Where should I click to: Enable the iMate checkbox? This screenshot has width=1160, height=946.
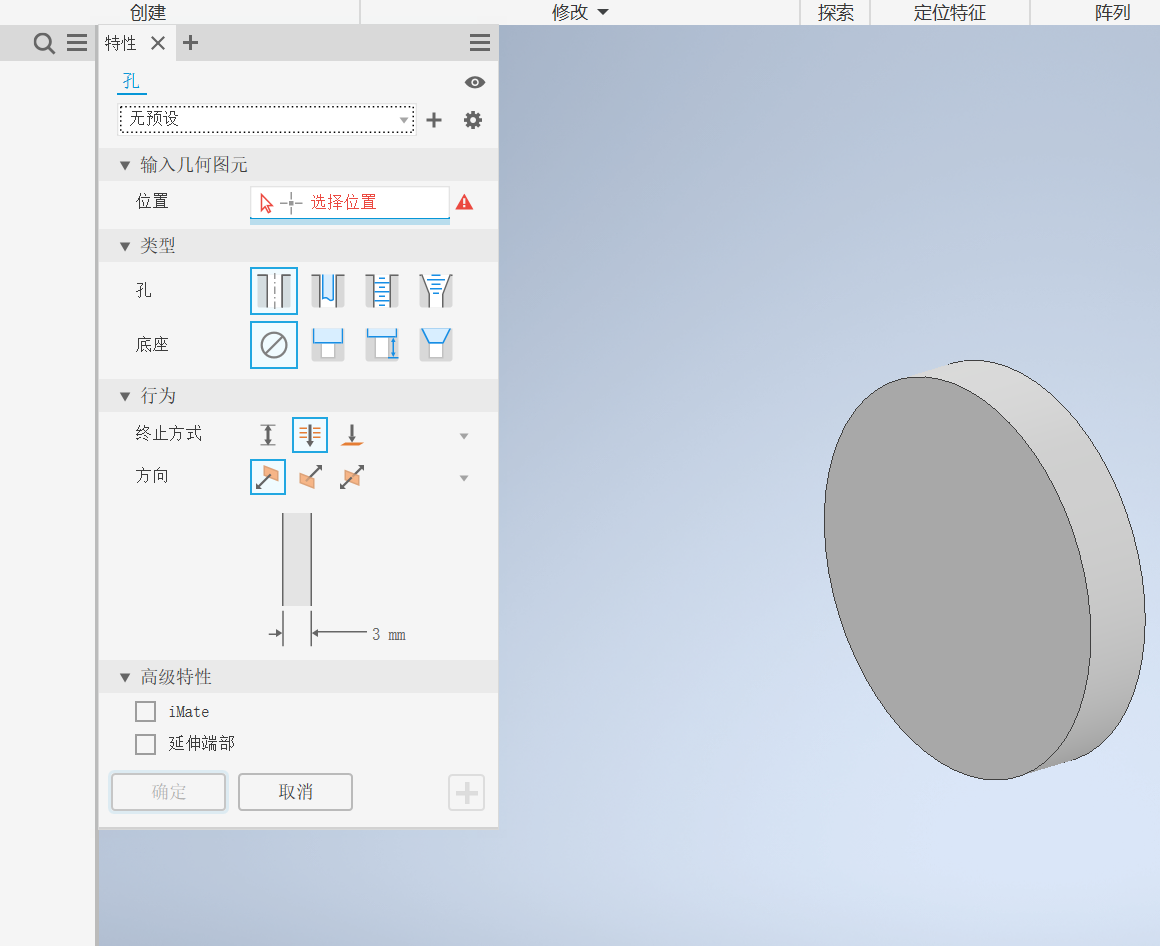click(146, 712)
